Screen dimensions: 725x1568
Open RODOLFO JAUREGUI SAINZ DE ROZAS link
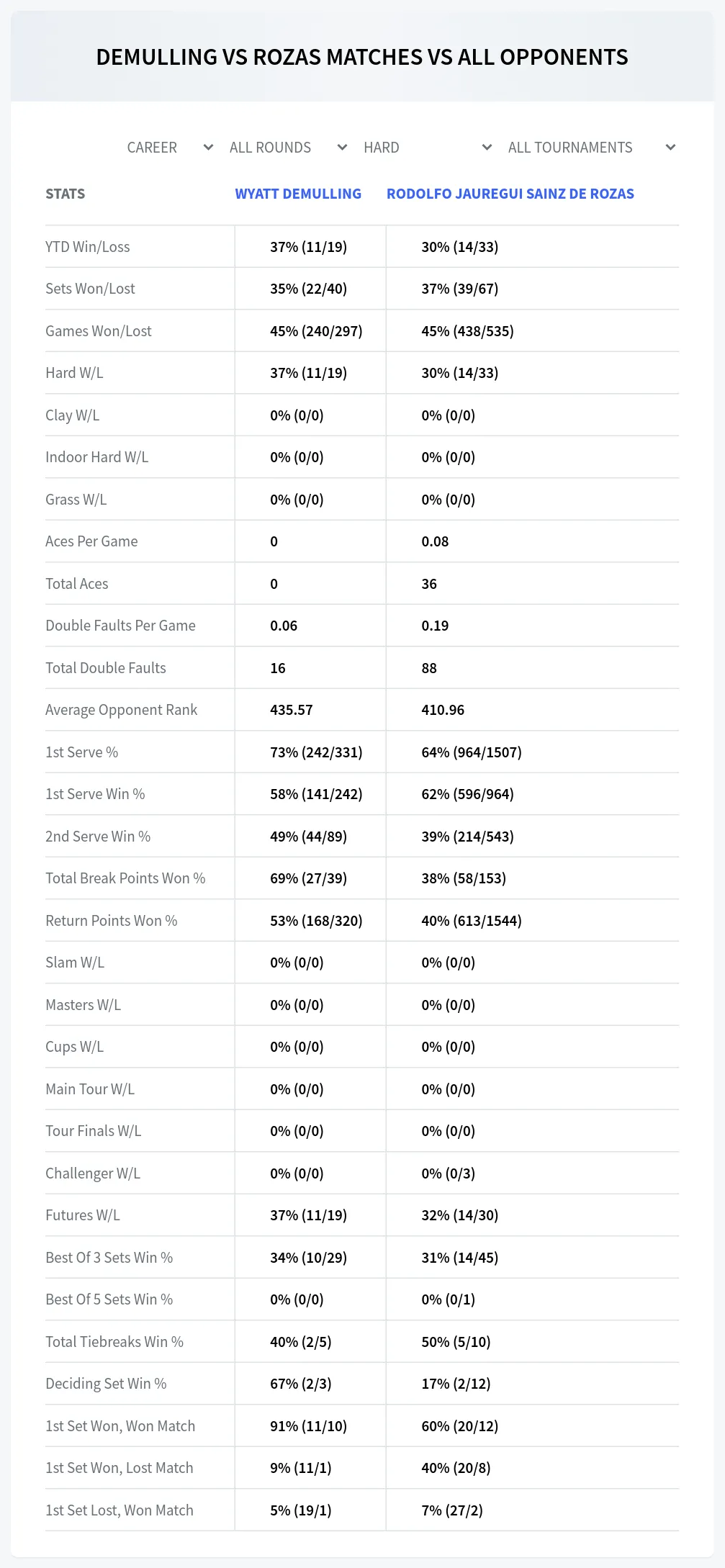pyautogui.click(x=510, y=194)
